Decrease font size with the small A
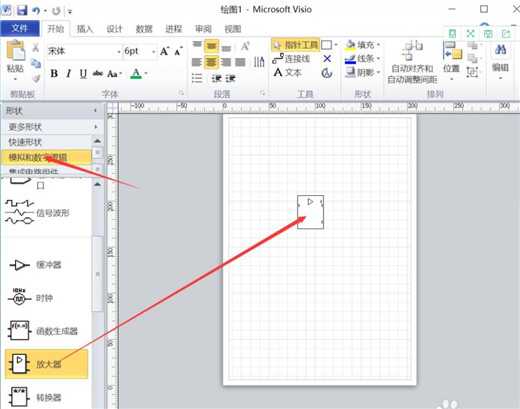 179,51
